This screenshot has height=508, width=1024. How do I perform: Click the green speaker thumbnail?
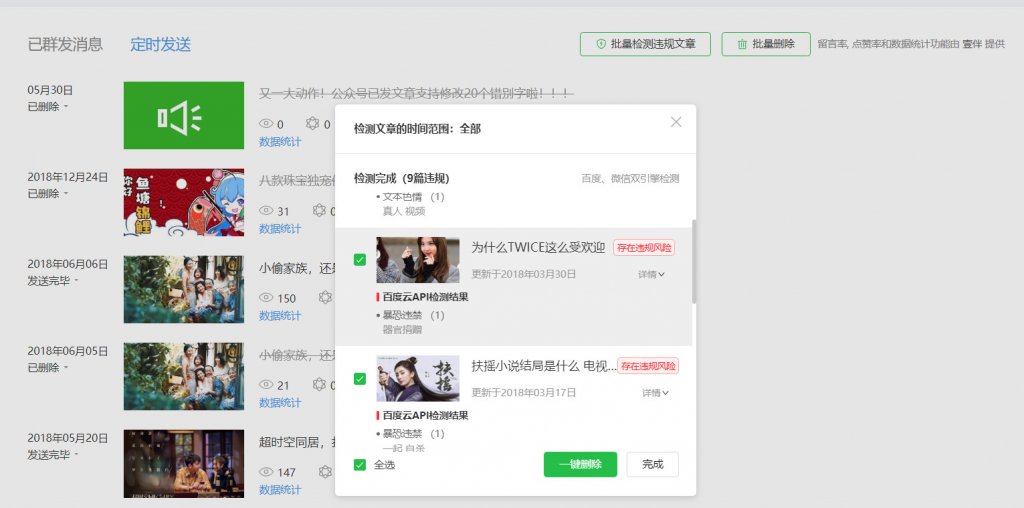pyautogui.click(x=184, y=115)
